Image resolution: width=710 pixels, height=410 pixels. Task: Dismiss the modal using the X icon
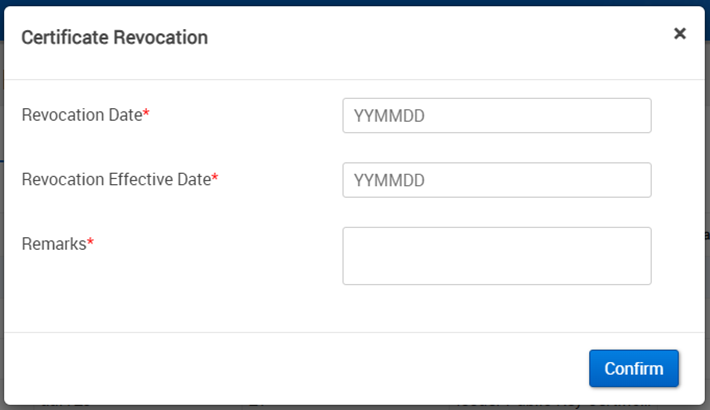point(680,34)
